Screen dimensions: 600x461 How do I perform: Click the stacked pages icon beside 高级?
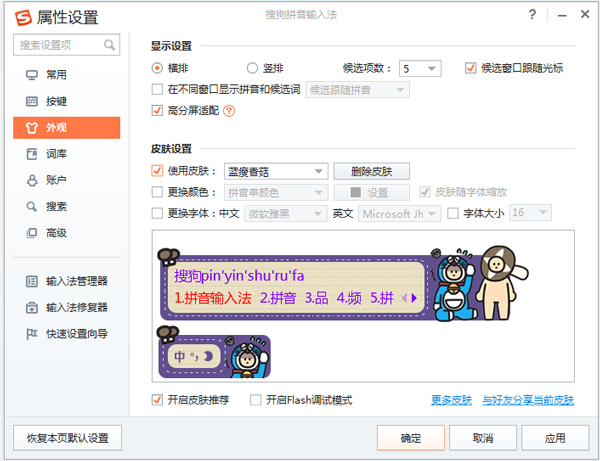(x=32, y=233)
